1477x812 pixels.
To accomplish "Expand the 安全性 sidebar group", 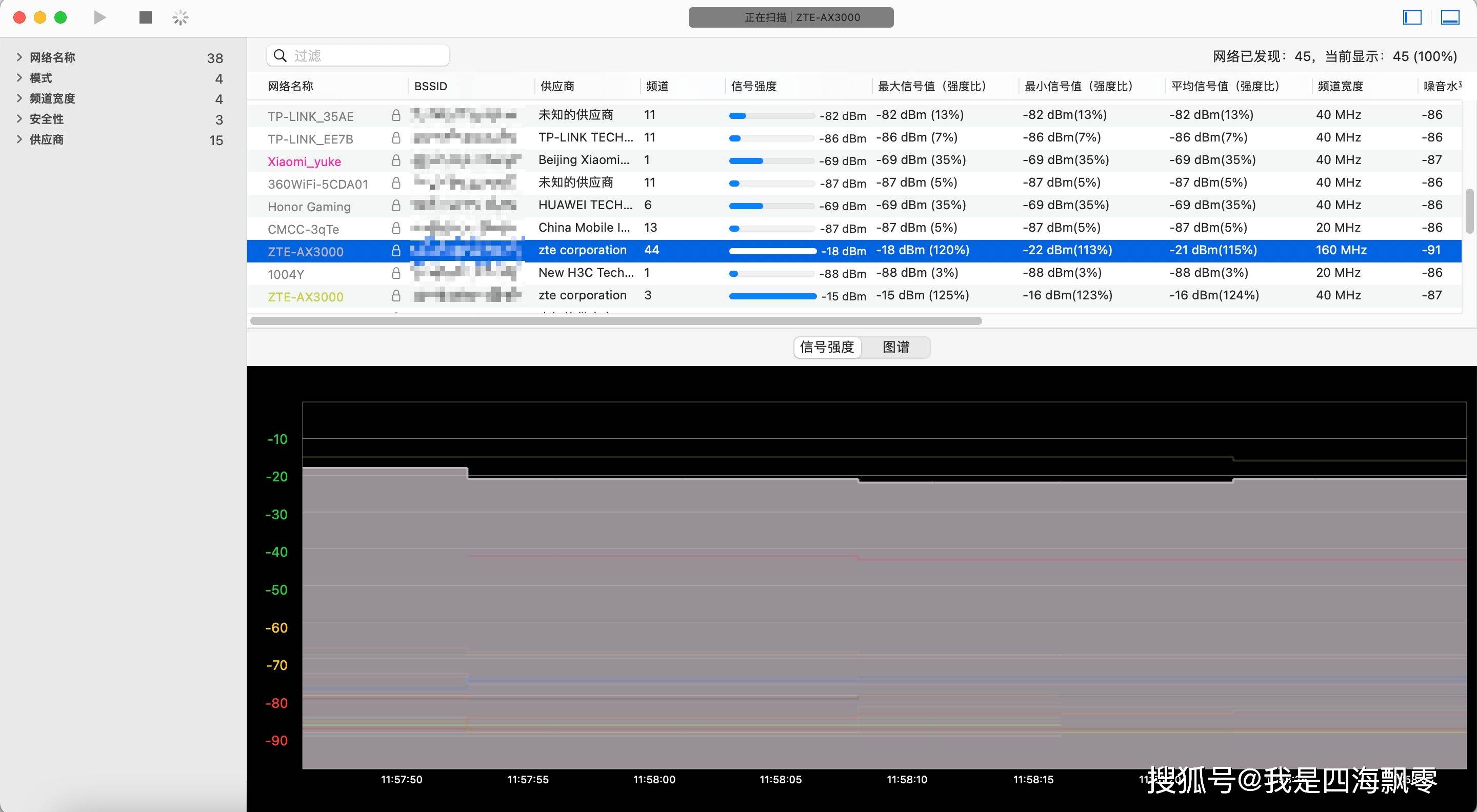I will click(19, 118).
